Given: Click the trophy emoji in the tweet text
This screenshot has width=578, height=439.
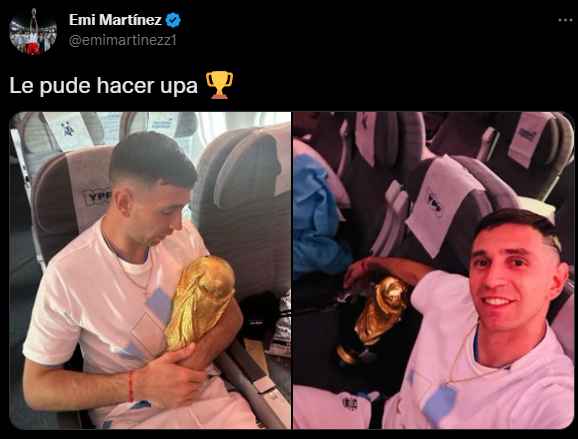Looking at the screenshot, I should tap(219, 85).
